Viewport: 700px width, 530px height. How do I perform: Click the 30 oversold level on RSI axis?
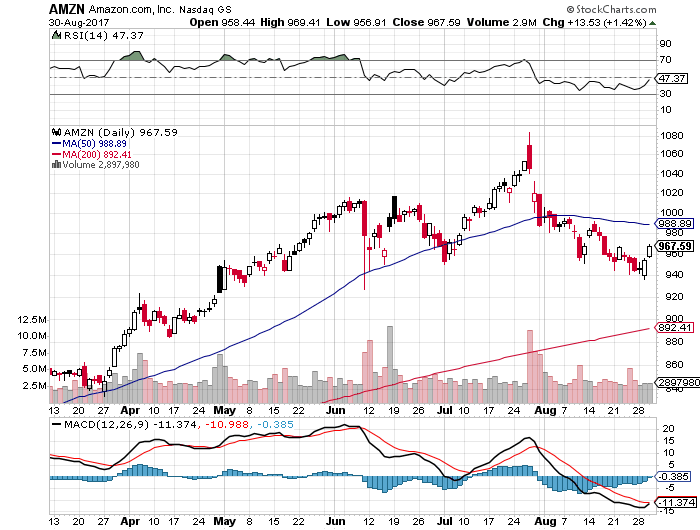[x=665, y=94]
